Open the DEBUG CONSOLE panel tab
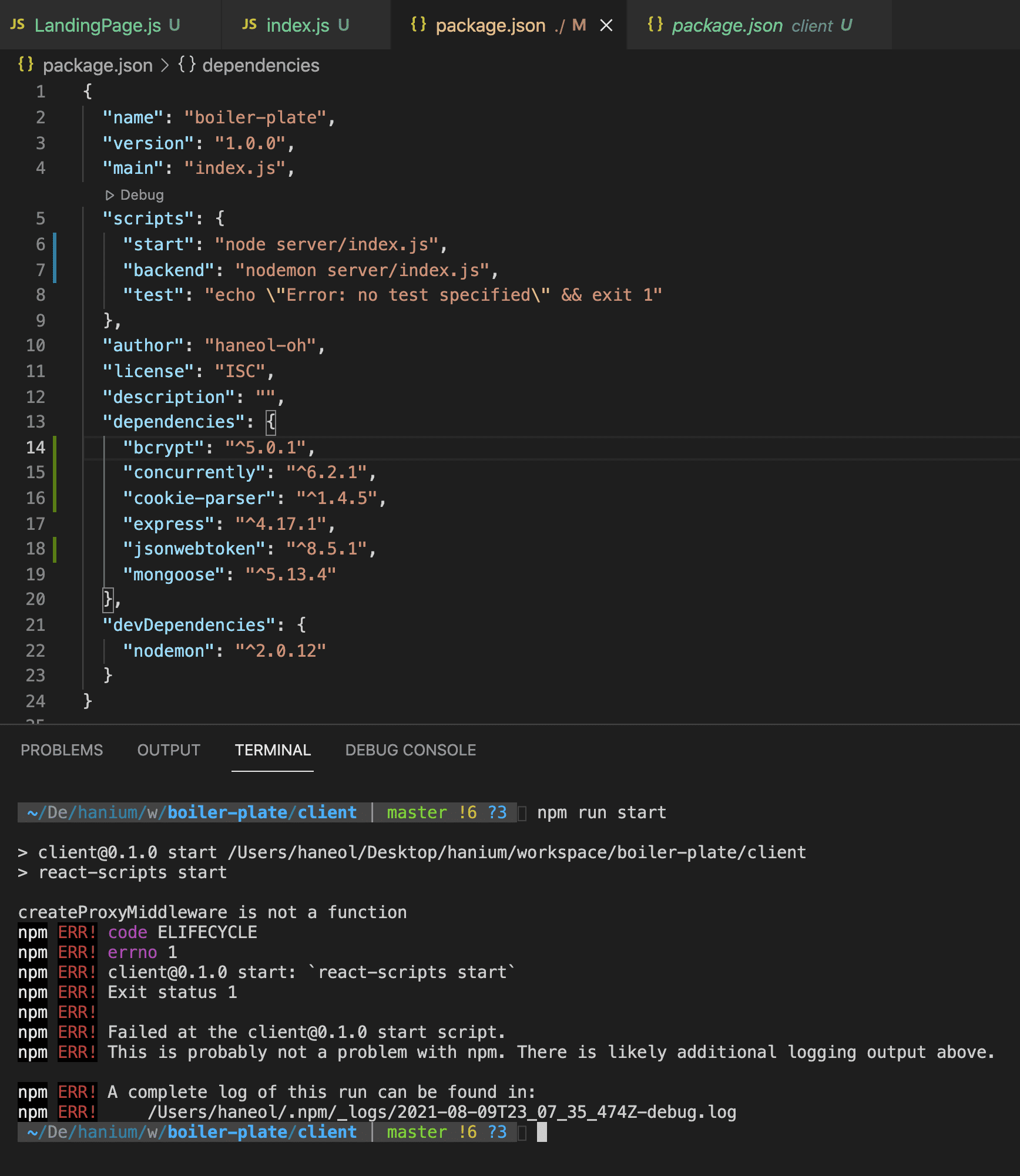 pyautogui.click(x=411, y=750)
